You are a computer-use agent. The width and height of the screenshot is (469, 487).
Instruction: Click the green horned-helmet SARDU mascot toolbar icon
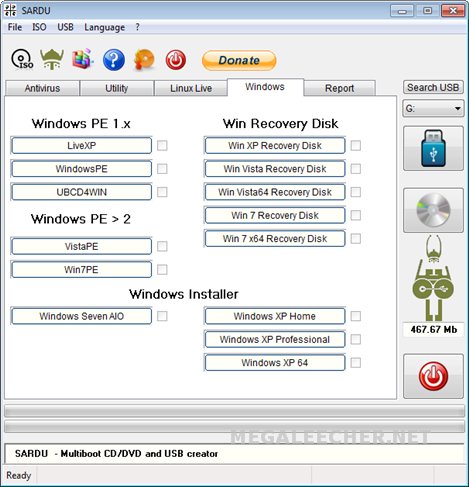pos(52,59)
